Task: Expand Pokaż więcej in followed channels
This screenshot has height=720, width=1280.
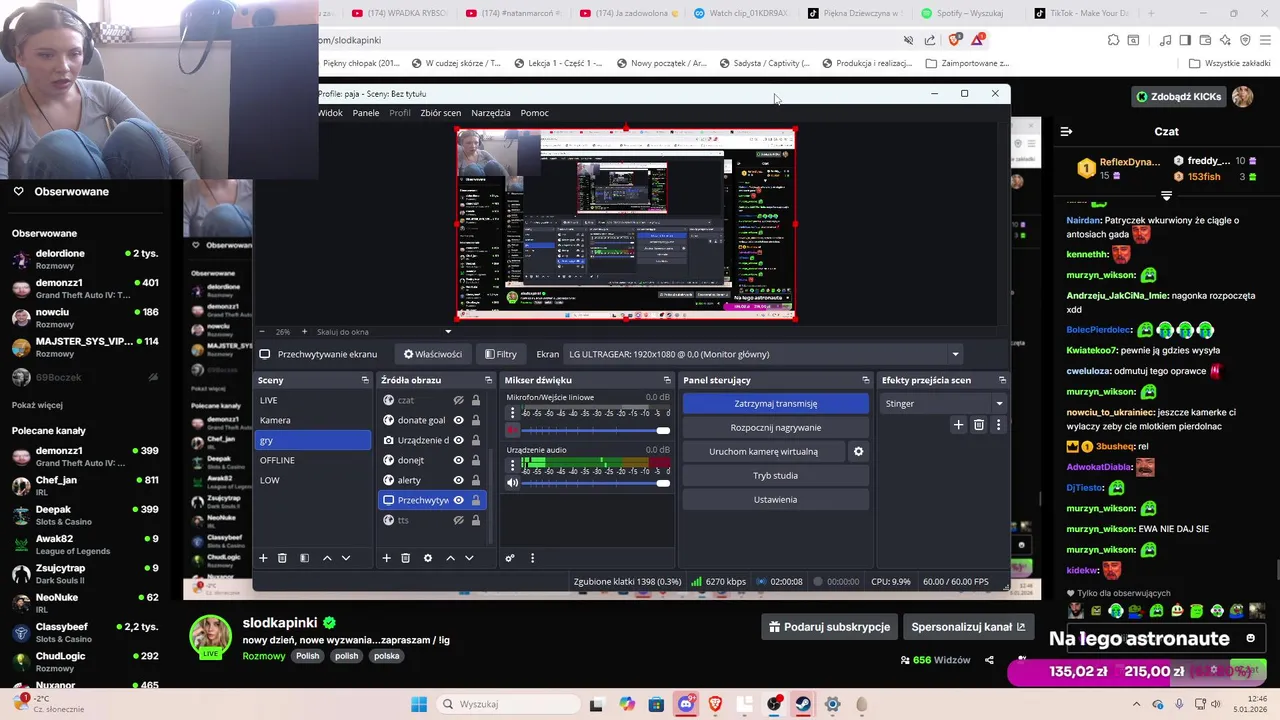Action: (x=37, y=405)
